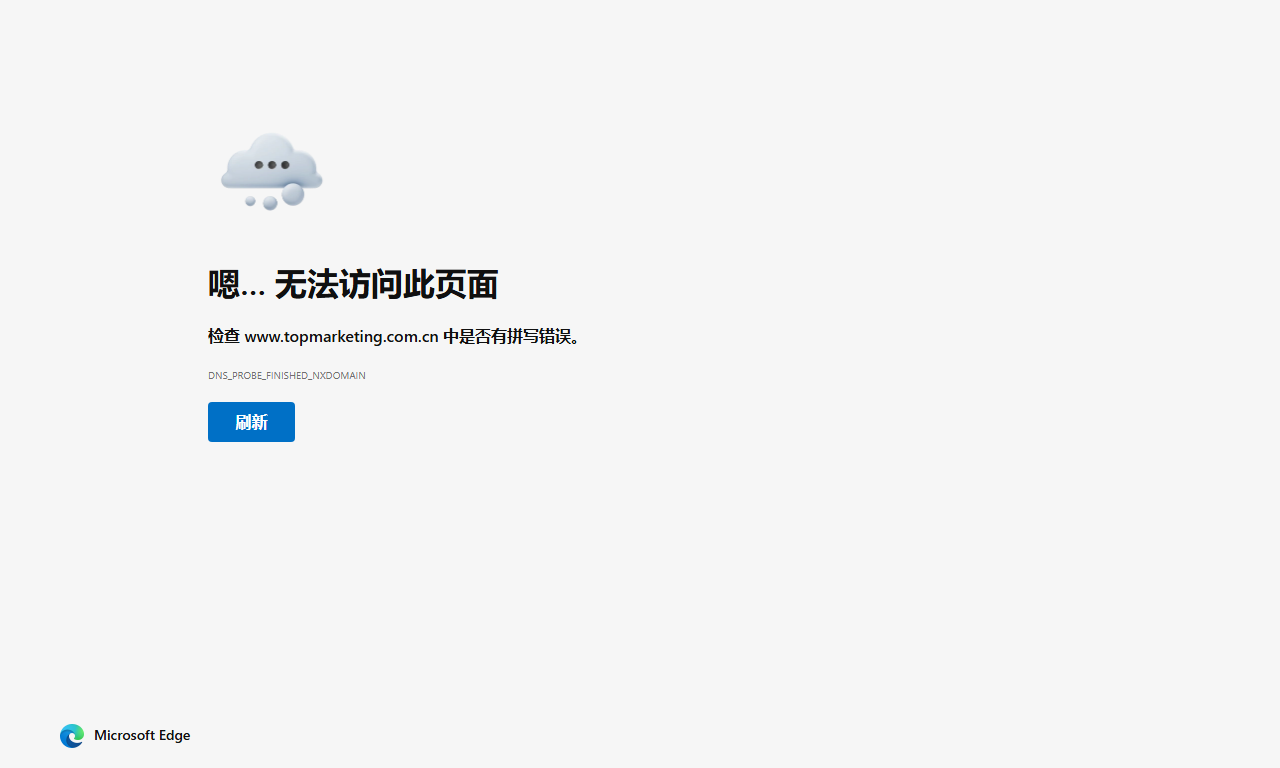1280x768 pixels.
Task: Click the Microsoft Edge logo icon
Action: pyautogui.click(x=72, y=736)
